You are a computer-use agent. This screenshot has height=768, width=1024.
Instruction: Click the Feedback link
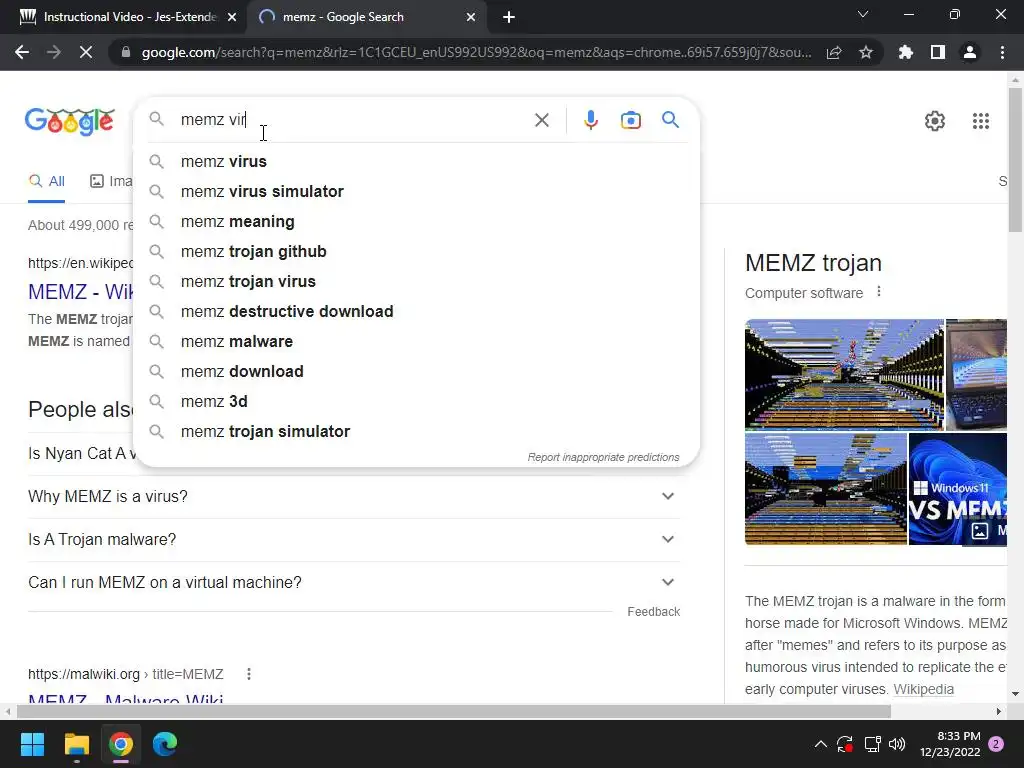pos(653,612)
